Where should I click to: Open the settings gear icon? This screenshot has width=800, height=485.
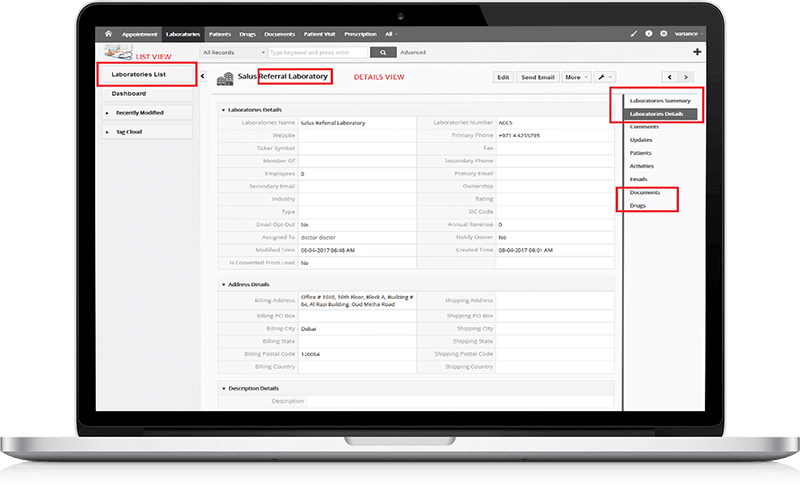[x=663, y=34]
